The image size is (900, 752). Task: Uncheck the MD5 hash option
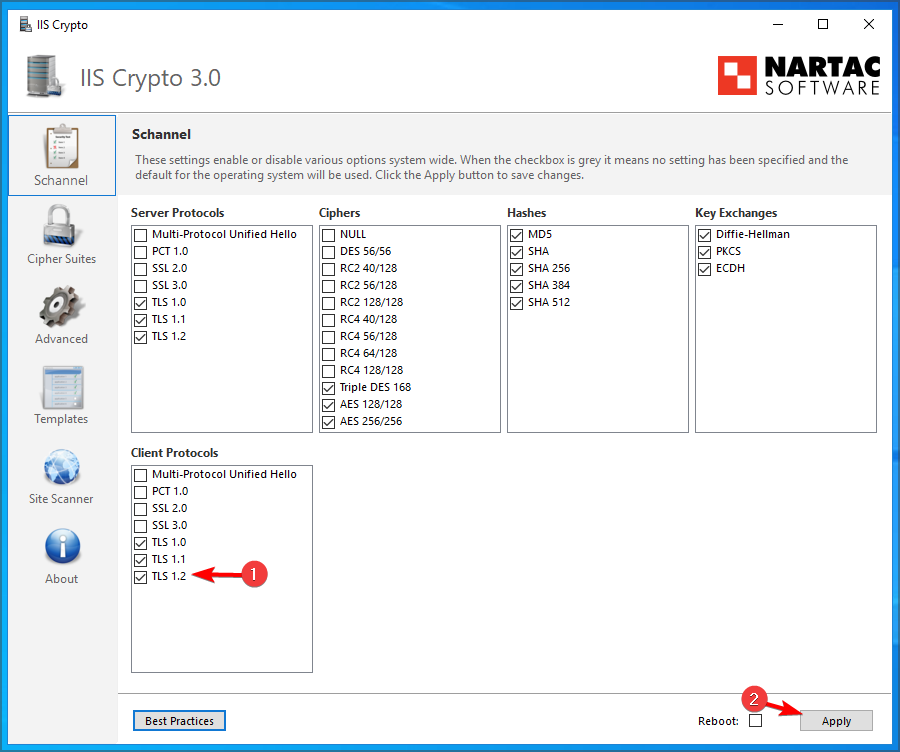click(x=516, y=234)
